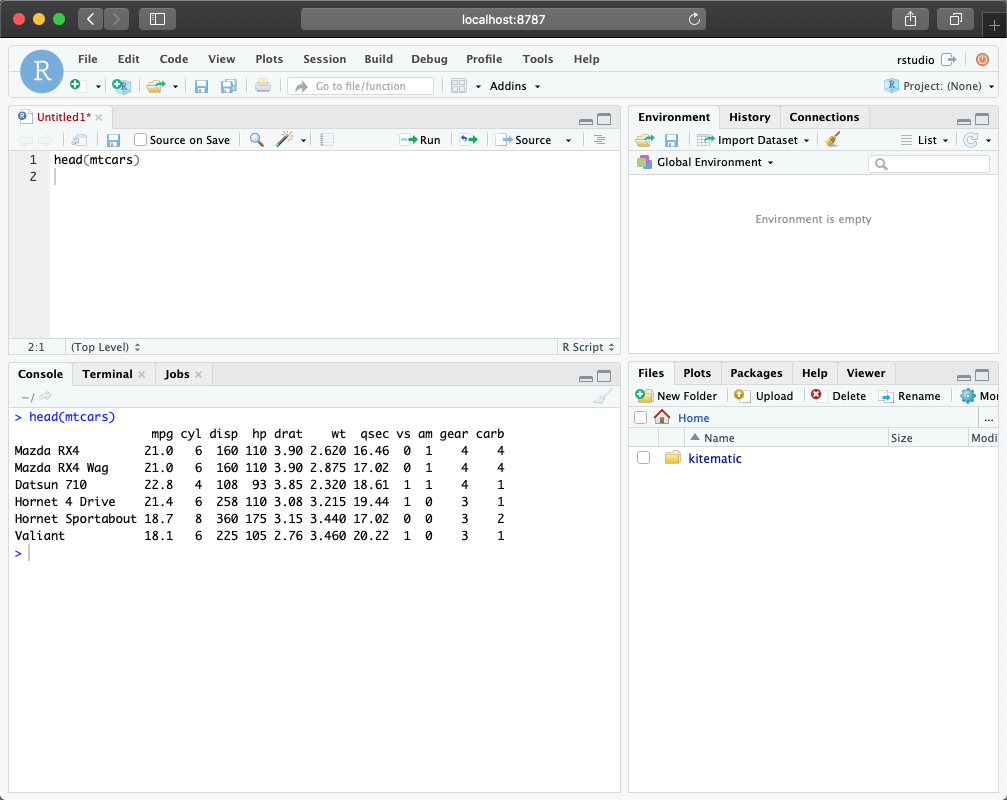Click the Run button

click(420, 140)
